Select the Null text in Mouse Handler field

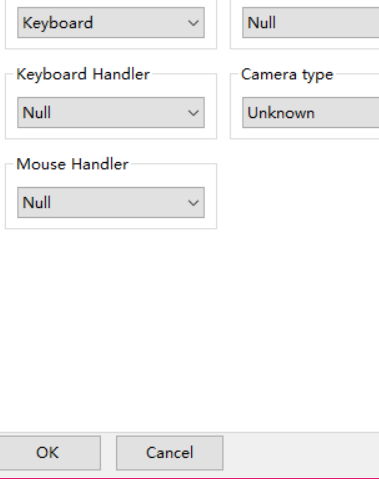click(x=37, y=203)
